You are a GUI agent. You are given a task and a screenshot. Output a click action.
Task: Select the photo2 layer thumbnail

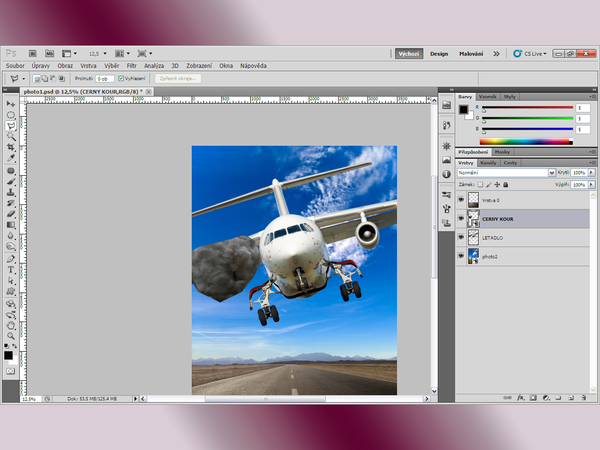[x=473, y=256]
